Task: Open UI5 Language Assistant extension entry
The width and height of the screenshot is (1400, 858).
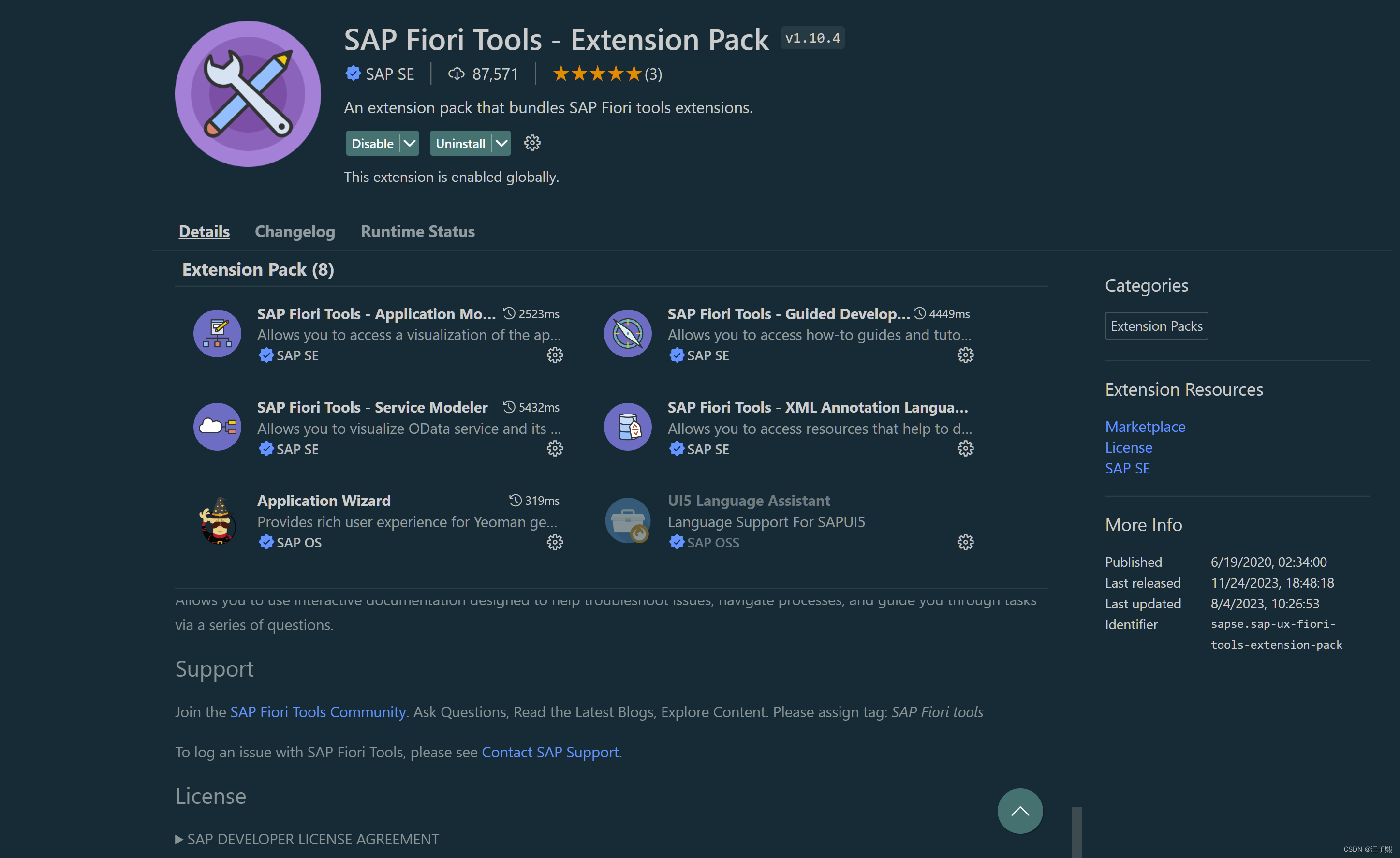Action: coord(748,500)
